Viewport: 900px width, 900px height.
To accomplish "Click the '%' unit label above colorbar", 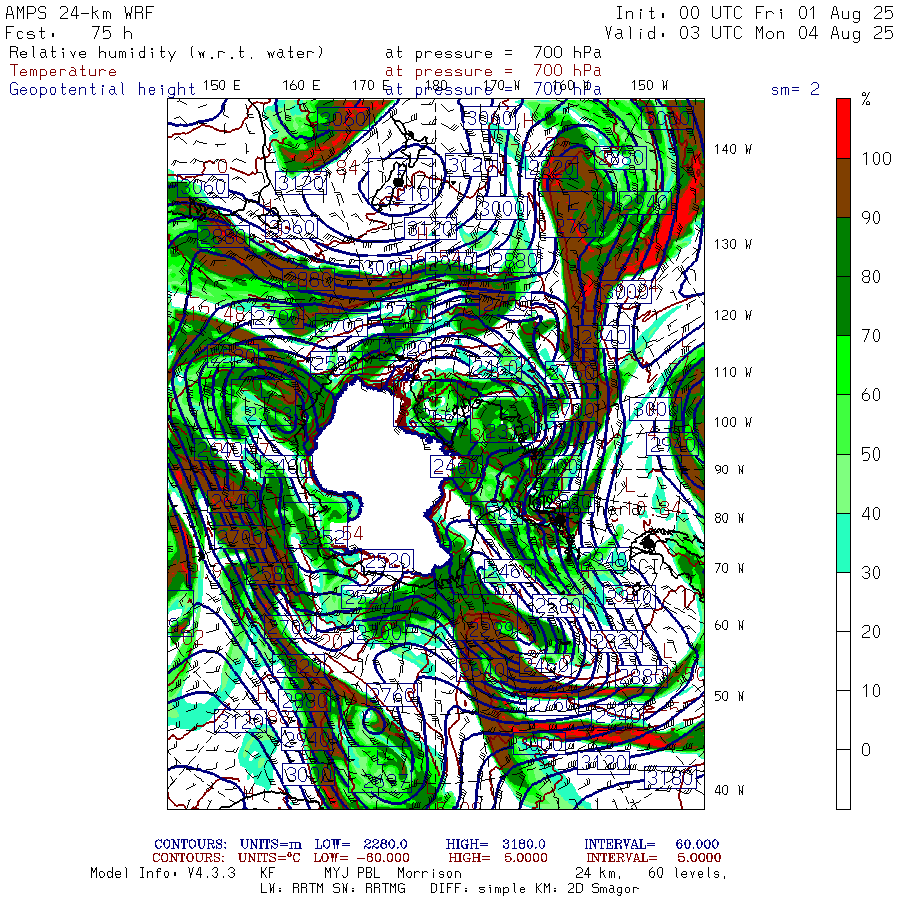I will [866, 99].
